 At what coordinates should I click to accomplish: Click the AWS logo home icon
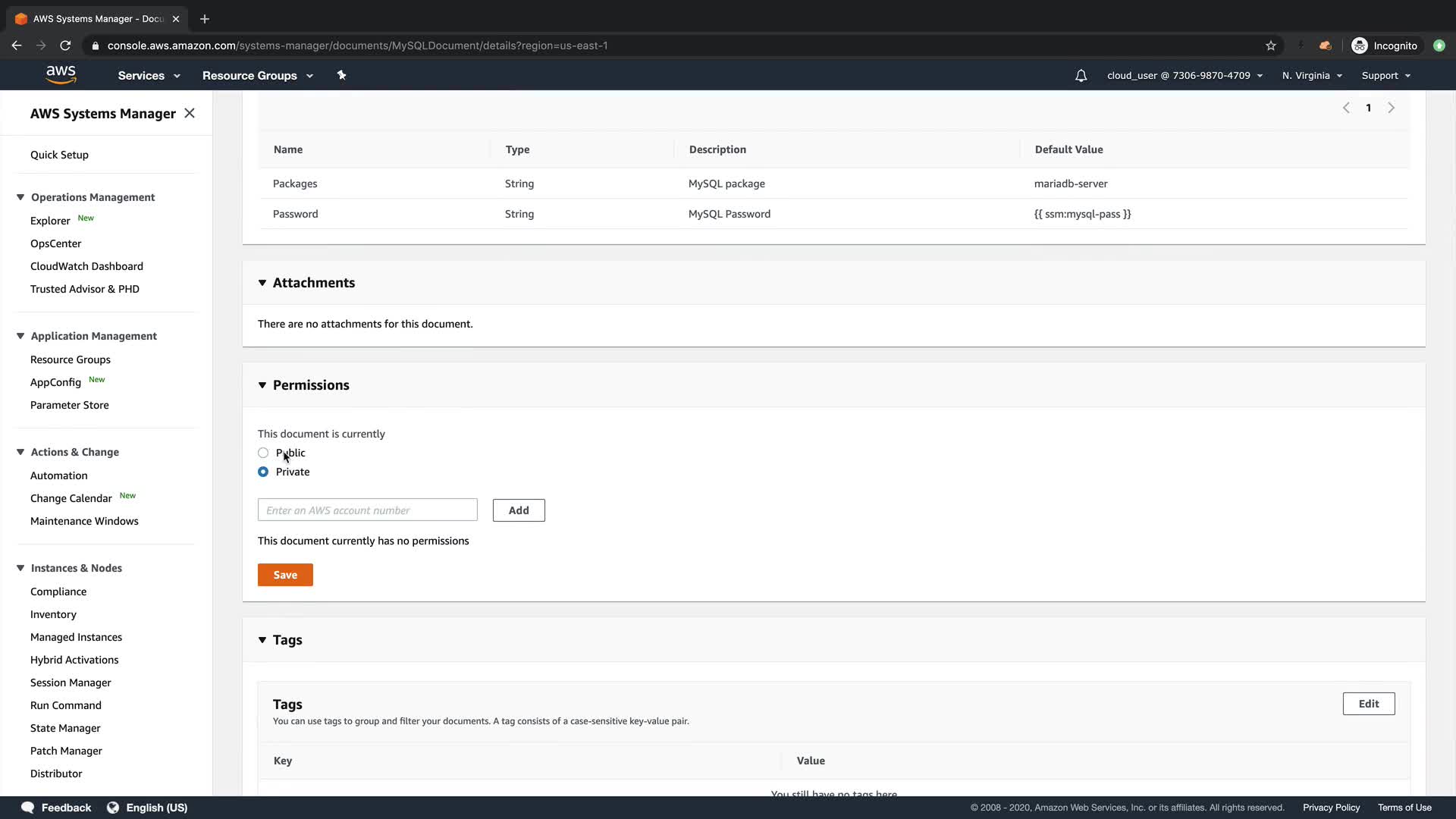click(61, 74)
